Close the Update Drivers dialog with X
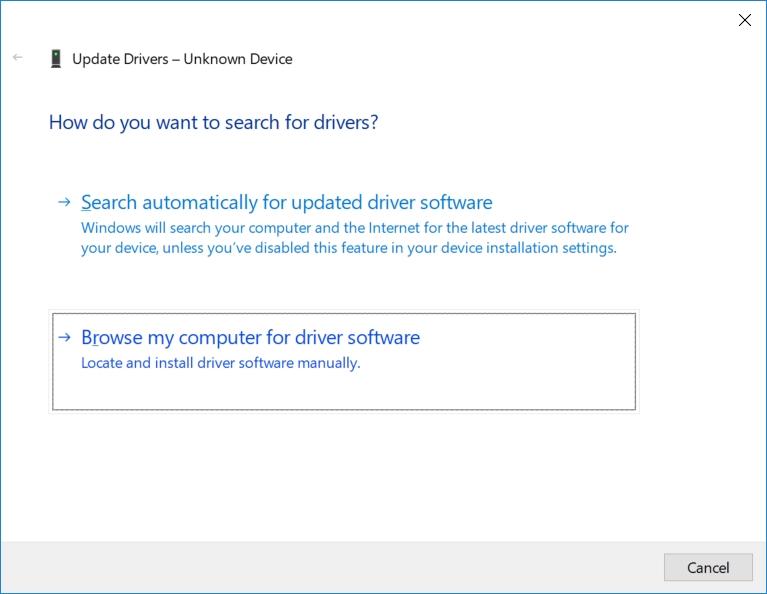767x594 pixels. [744, 20]
